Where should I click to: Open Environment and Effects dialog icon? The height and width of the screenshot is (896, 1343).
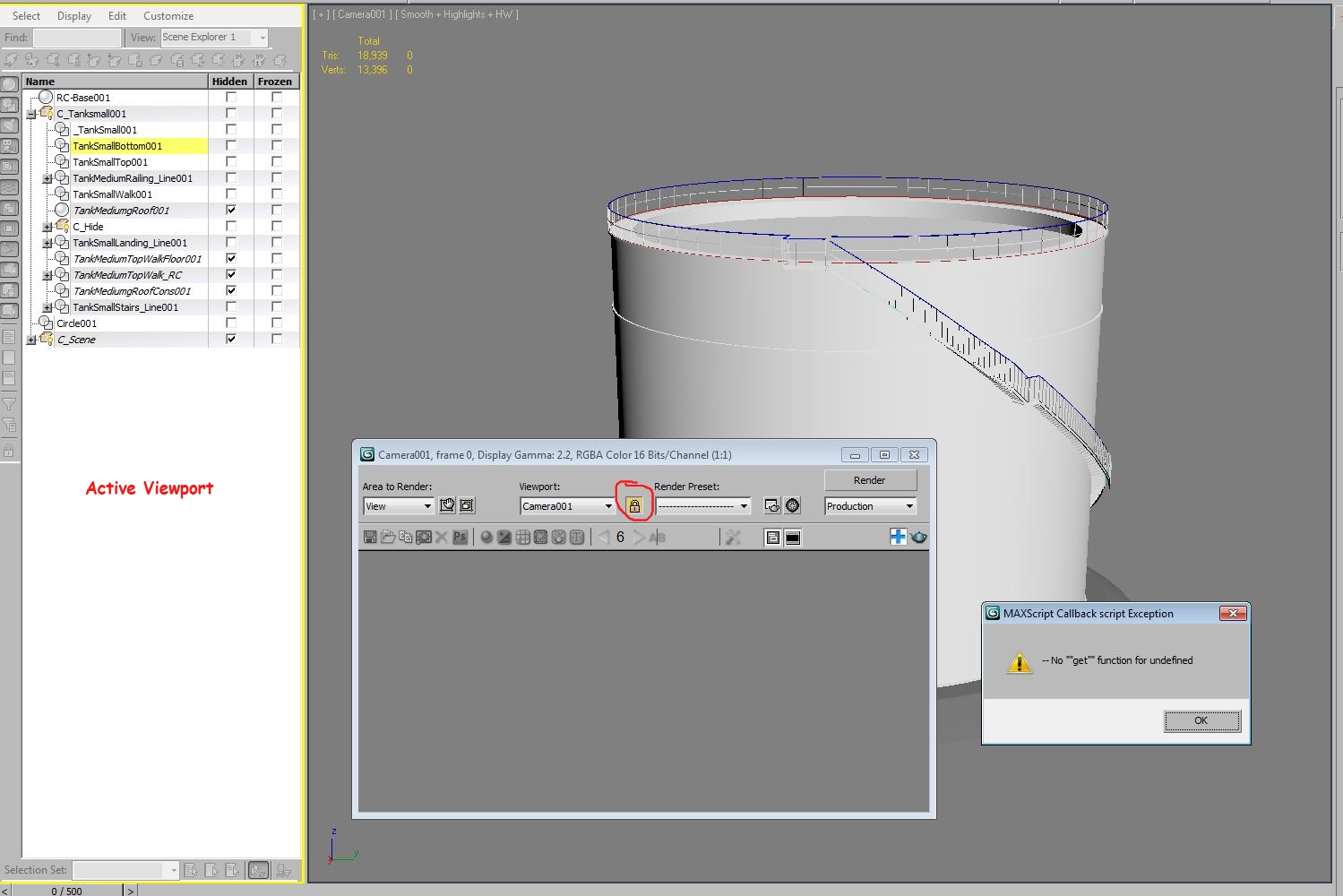(793, 506)
